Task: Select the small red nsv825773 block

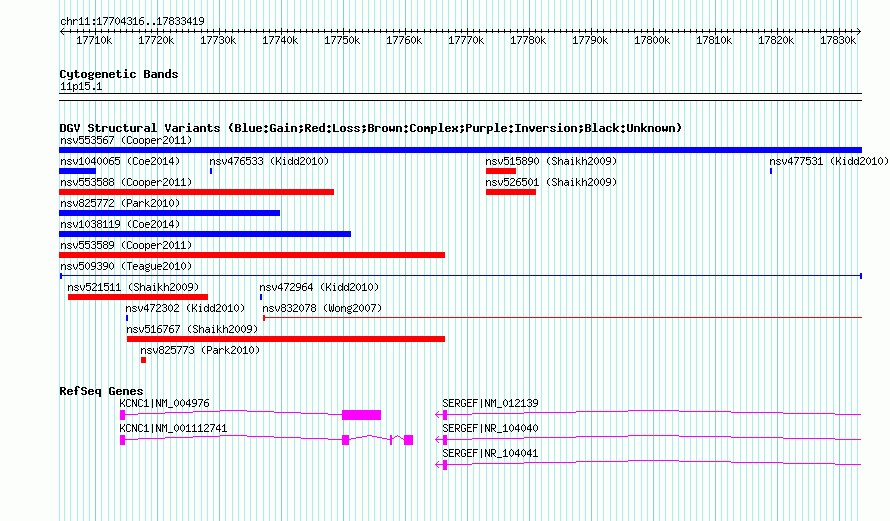Action: click(144, 360)
